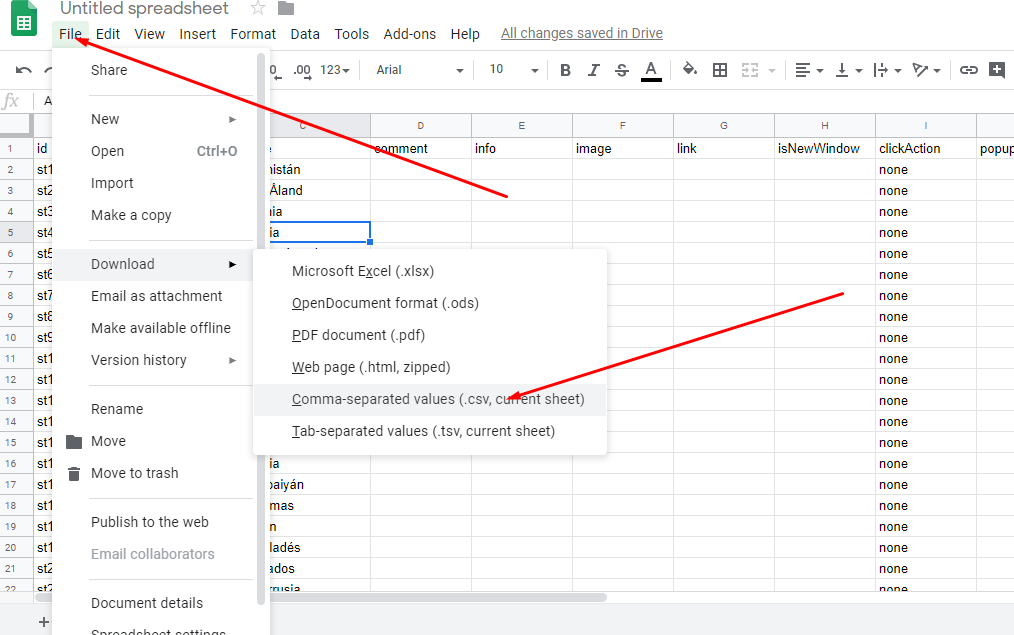The width and height of the screenshot is (1014, 635).
Task: Open the cell borders tool
Action: pyautogui.click(x=720, y=70)
